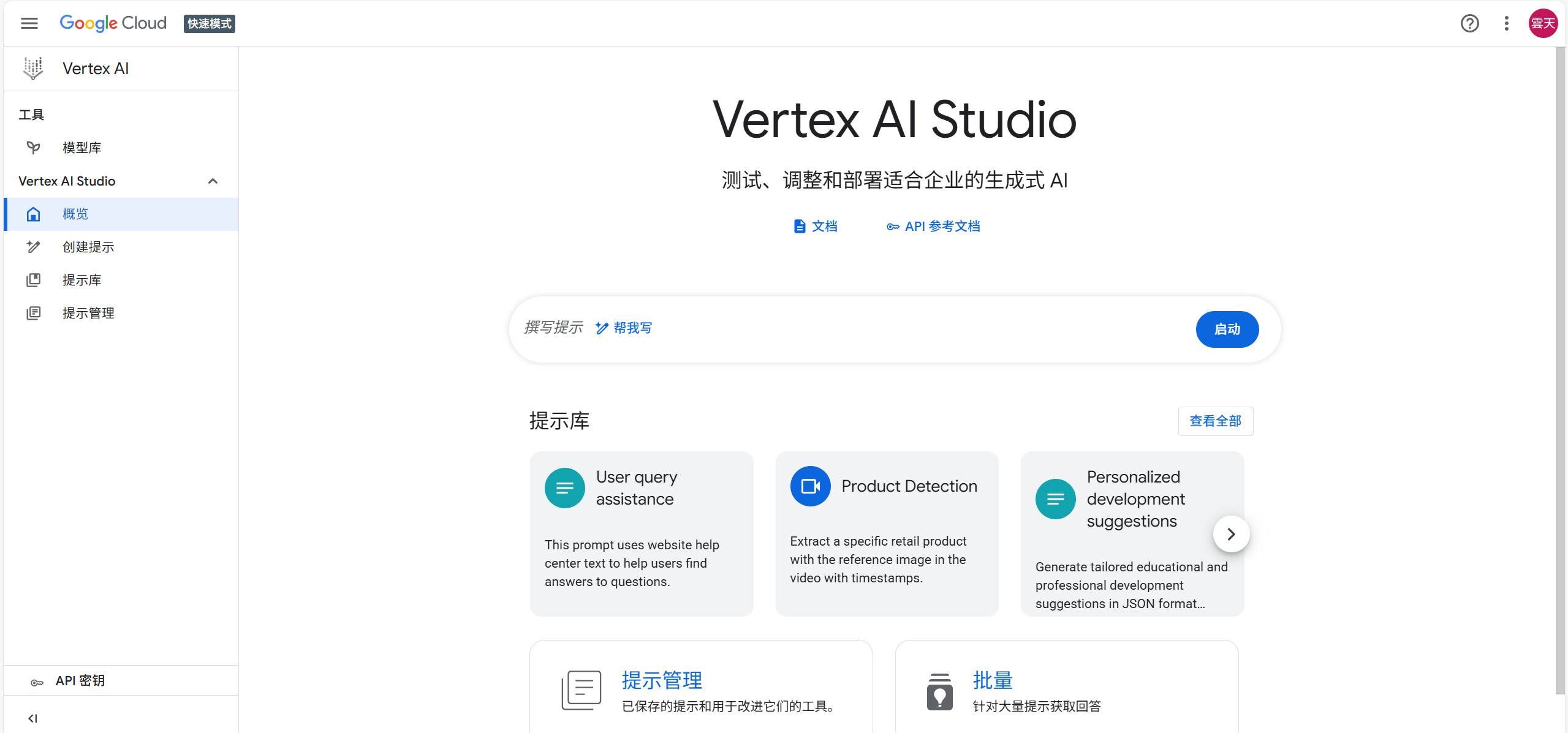Open the three-dot more options menu
1568x733 pixels.
tap(1506, 23)
